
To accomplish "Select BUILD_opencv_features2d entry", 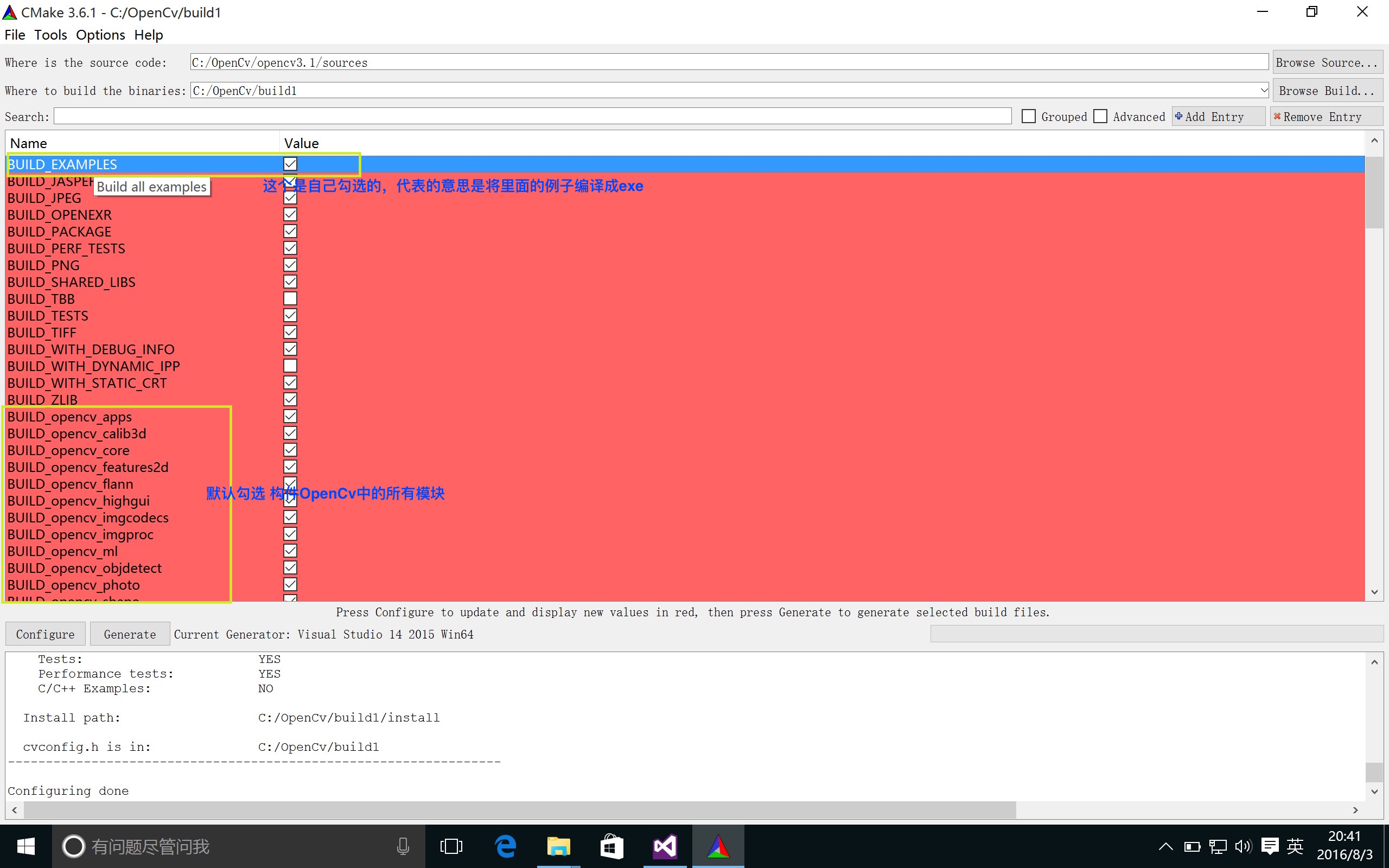I will pos(685,467).
